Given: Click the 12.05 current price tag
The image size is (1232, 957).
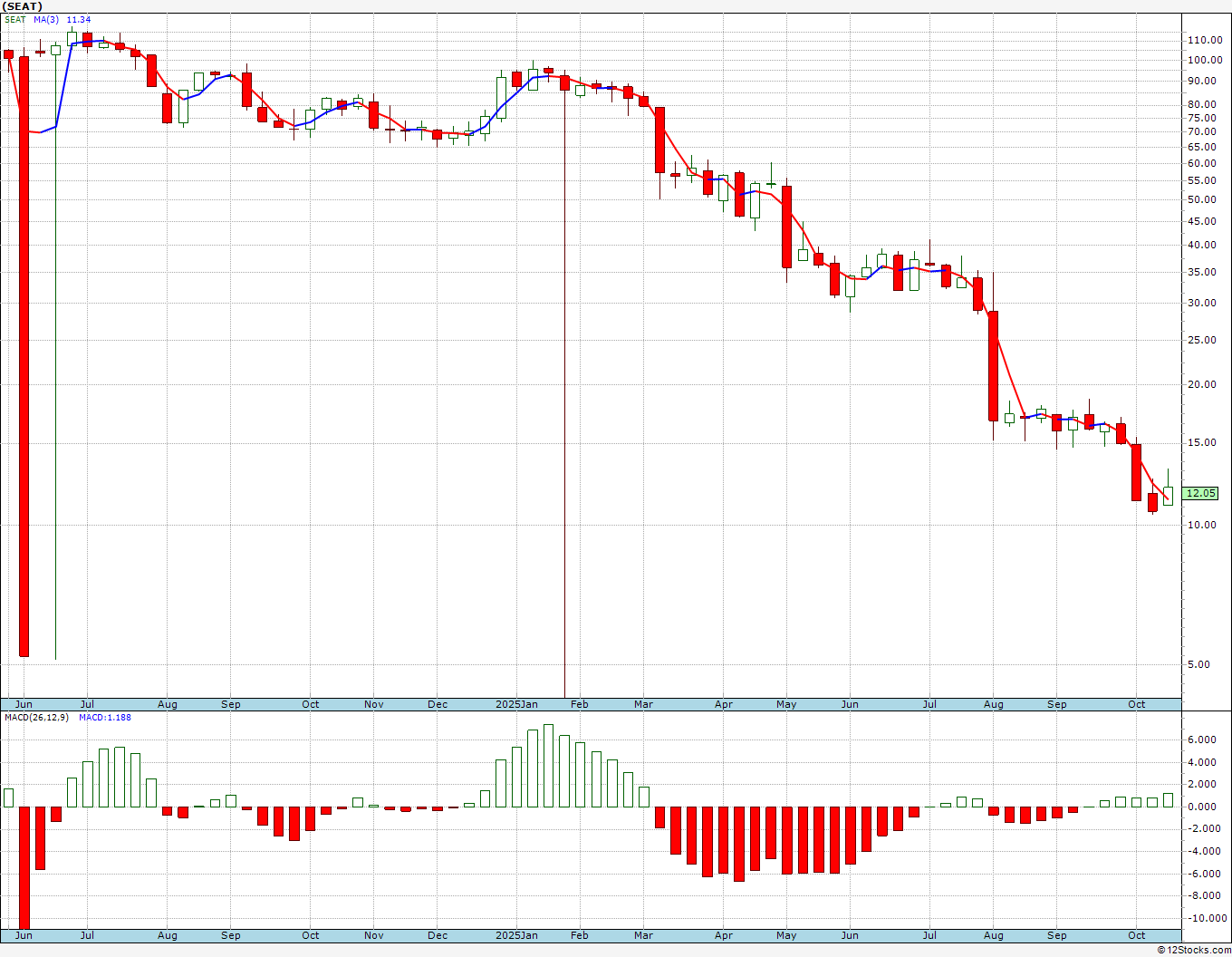Looking at the screenshot, I should 1201,494.
